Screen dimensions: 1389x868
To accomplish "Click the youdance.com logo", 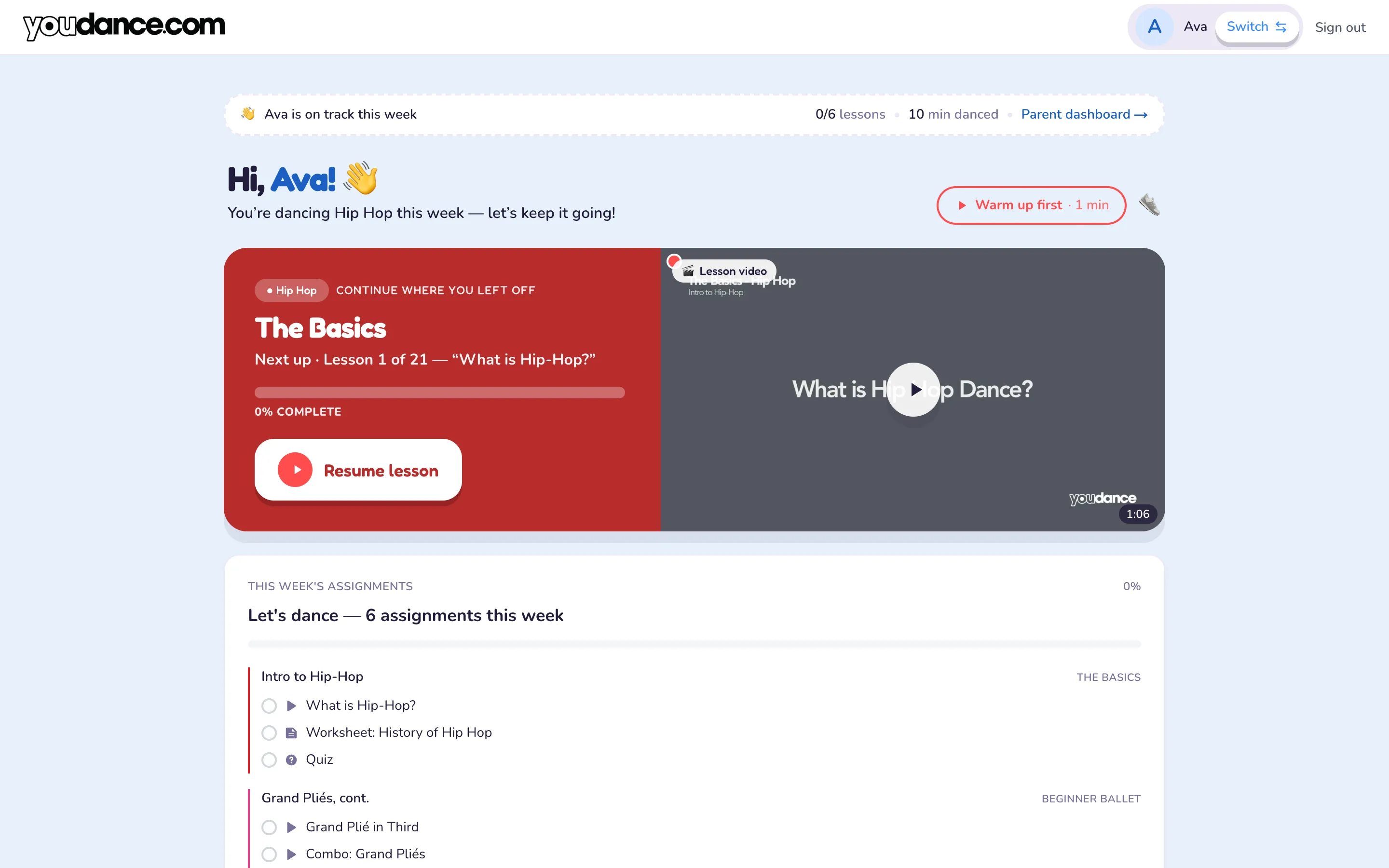I will [124, 26].
